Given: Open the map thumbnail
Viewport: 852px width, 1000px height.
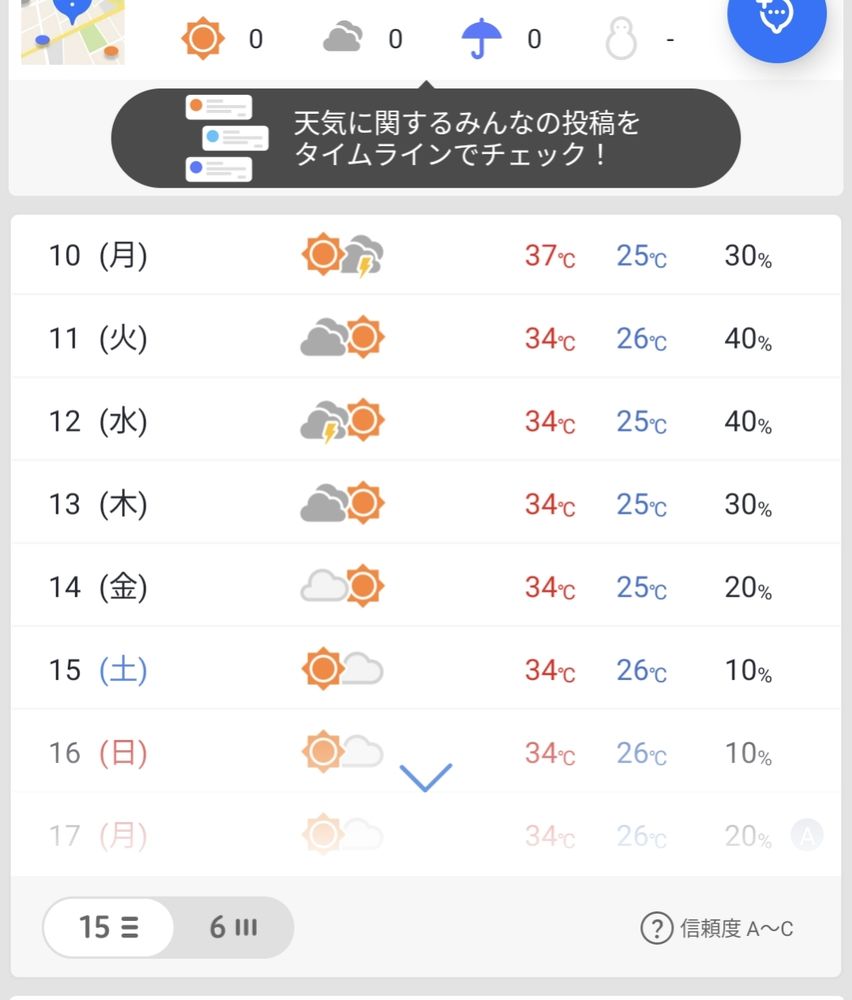Looking at the screenshot, I should click(73, 31).
